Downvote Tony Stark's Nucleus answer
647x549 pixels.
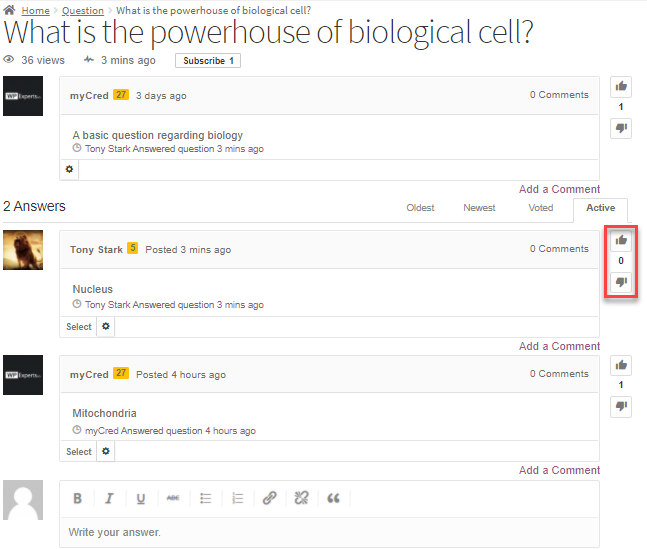click(621, 282)
